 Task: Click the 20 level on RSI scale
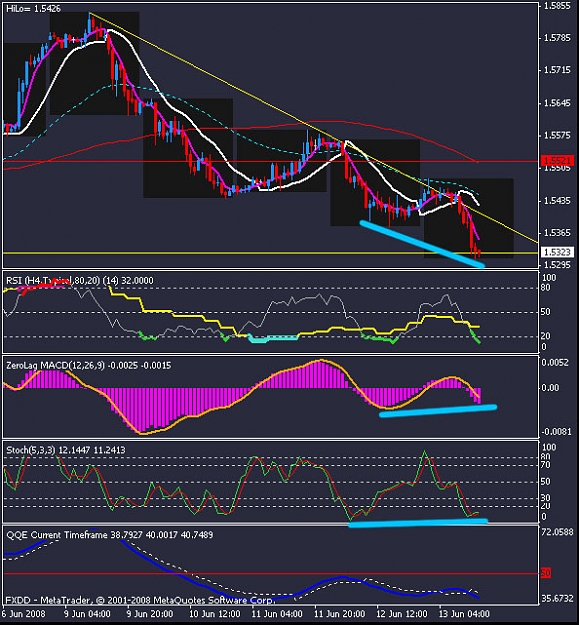pyautogui.click(x=546, y=336)
